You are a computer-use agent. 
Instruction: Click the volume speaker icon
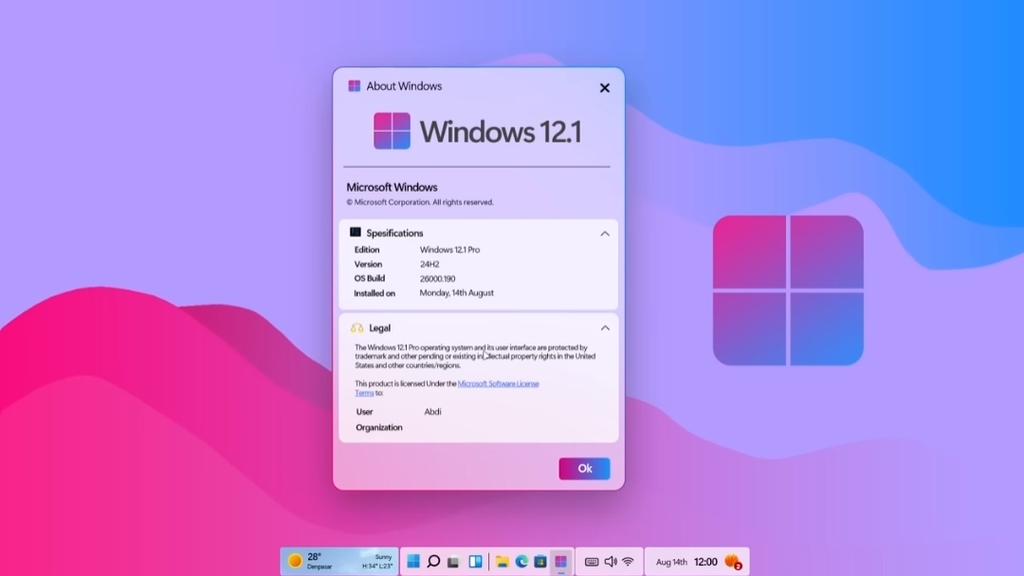(x=610, y=562)
